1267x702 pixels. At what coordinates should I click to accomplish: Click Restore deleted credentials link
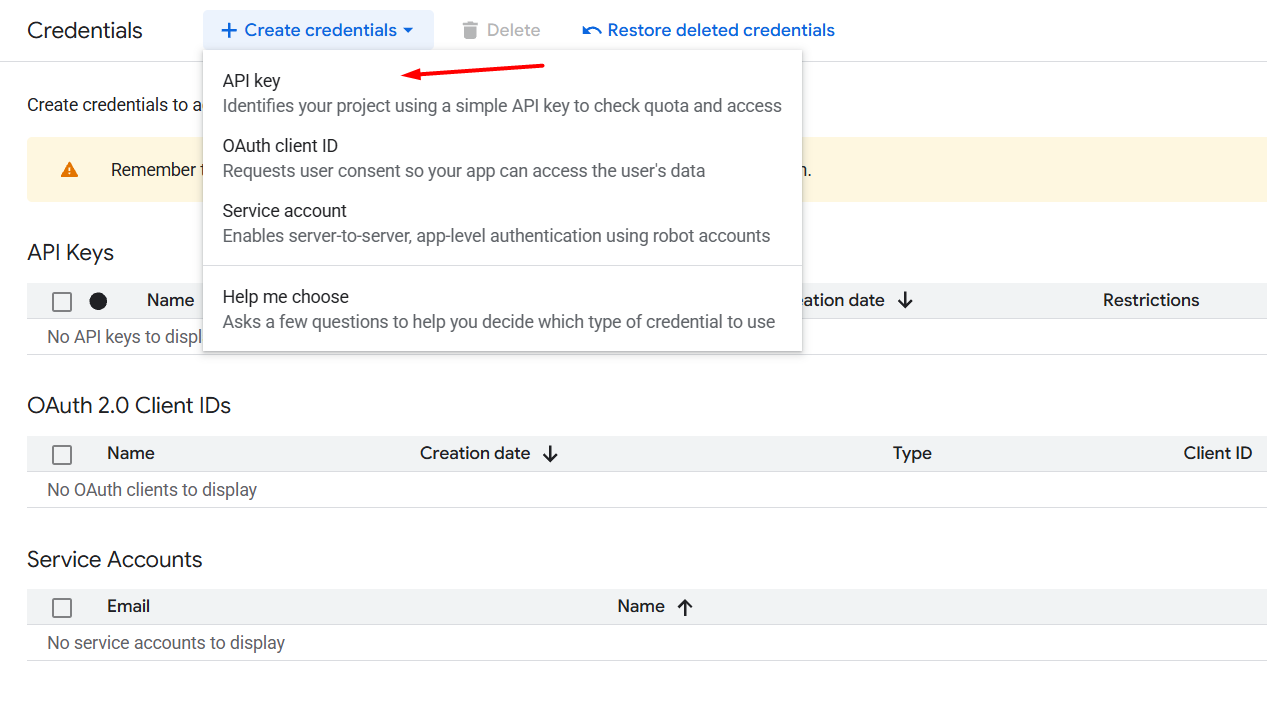[x=720, y=31]
